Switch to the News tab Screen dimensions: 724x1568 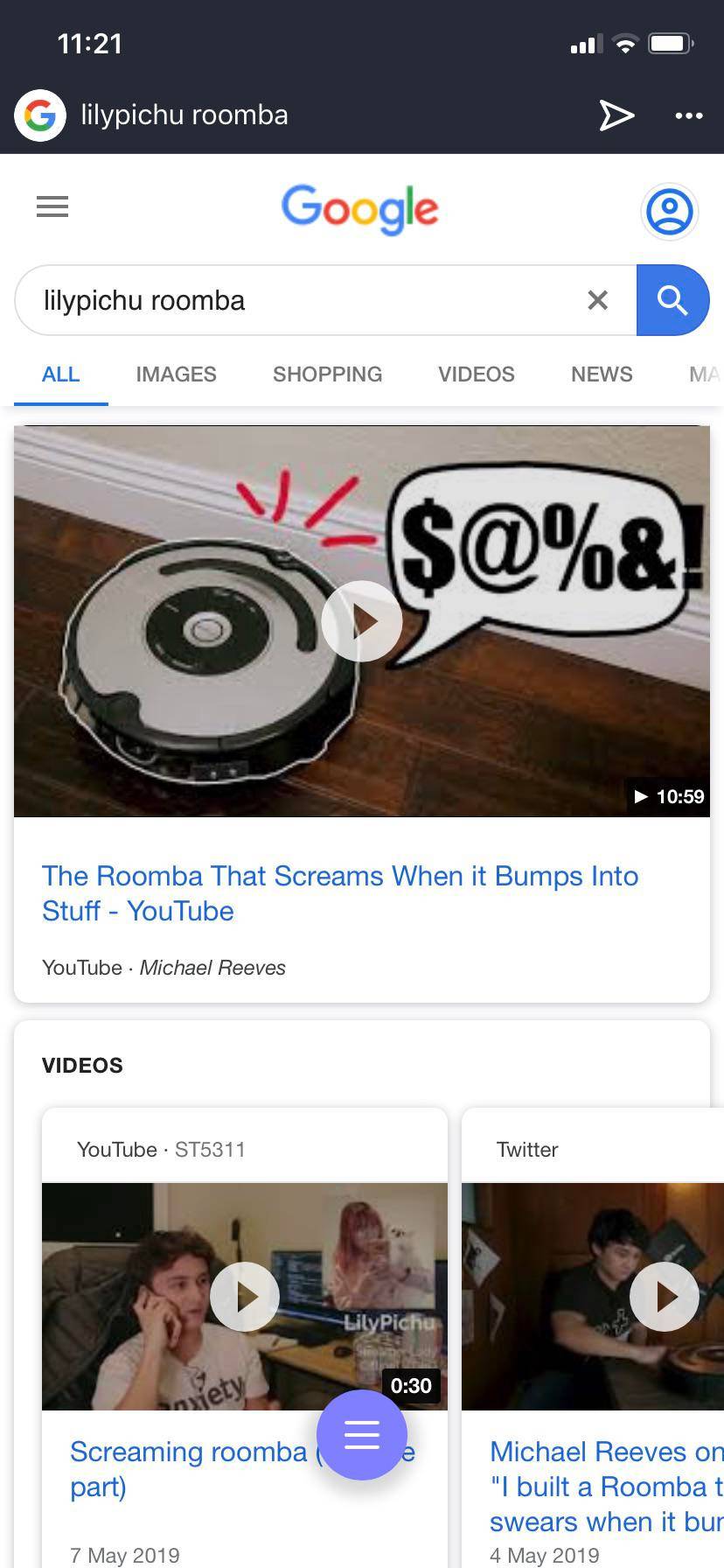pos(602,374)
